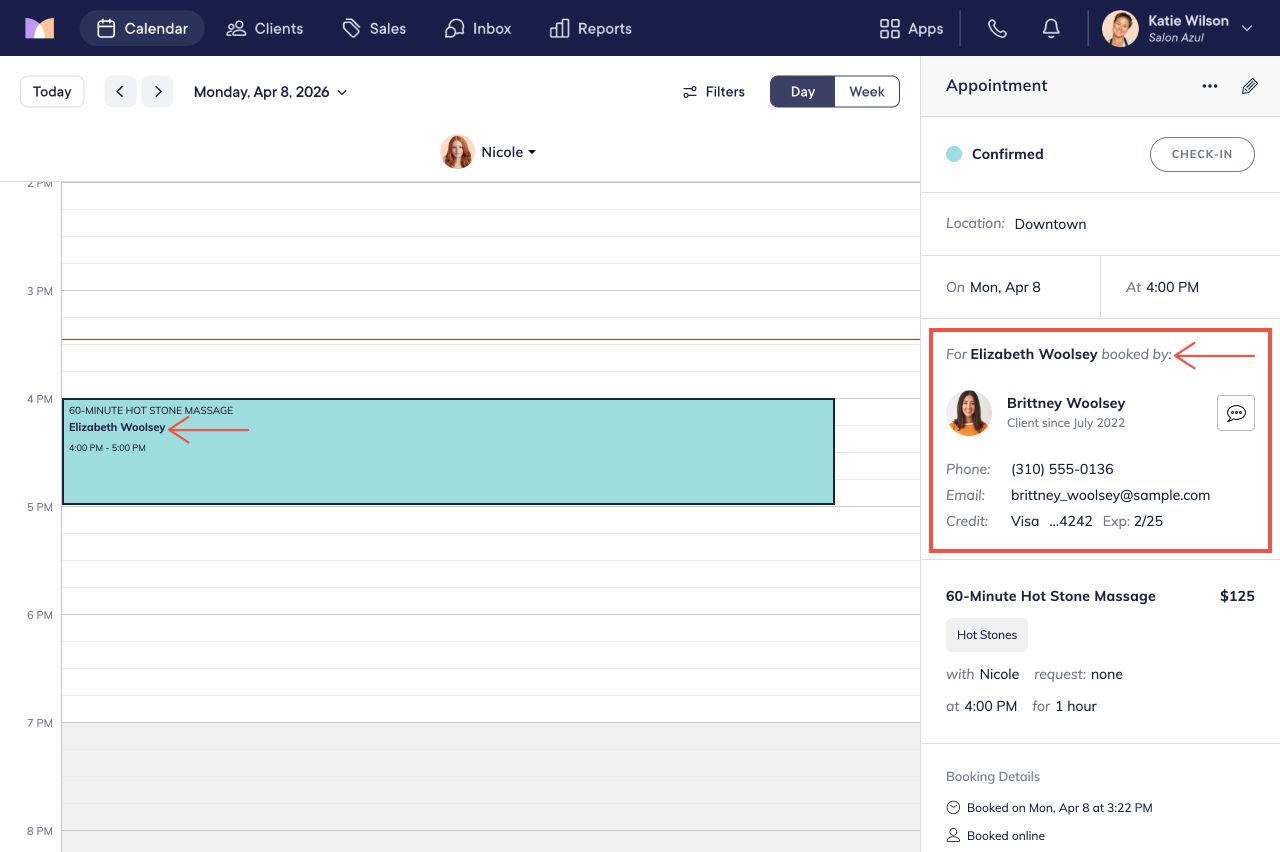Click the phone icon in top bar
This screenshot has height=852, width=1280.
click(997, 28)
